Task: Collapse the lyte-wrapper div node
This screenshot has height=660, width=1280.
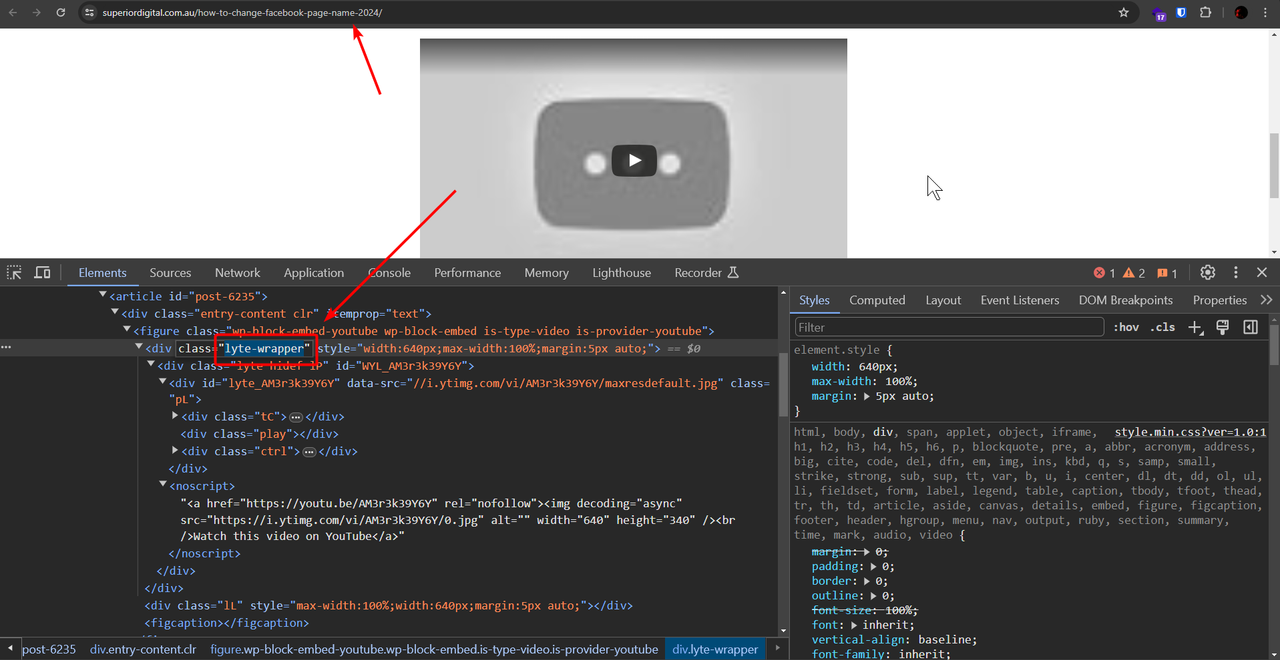Action: point(139,348)
